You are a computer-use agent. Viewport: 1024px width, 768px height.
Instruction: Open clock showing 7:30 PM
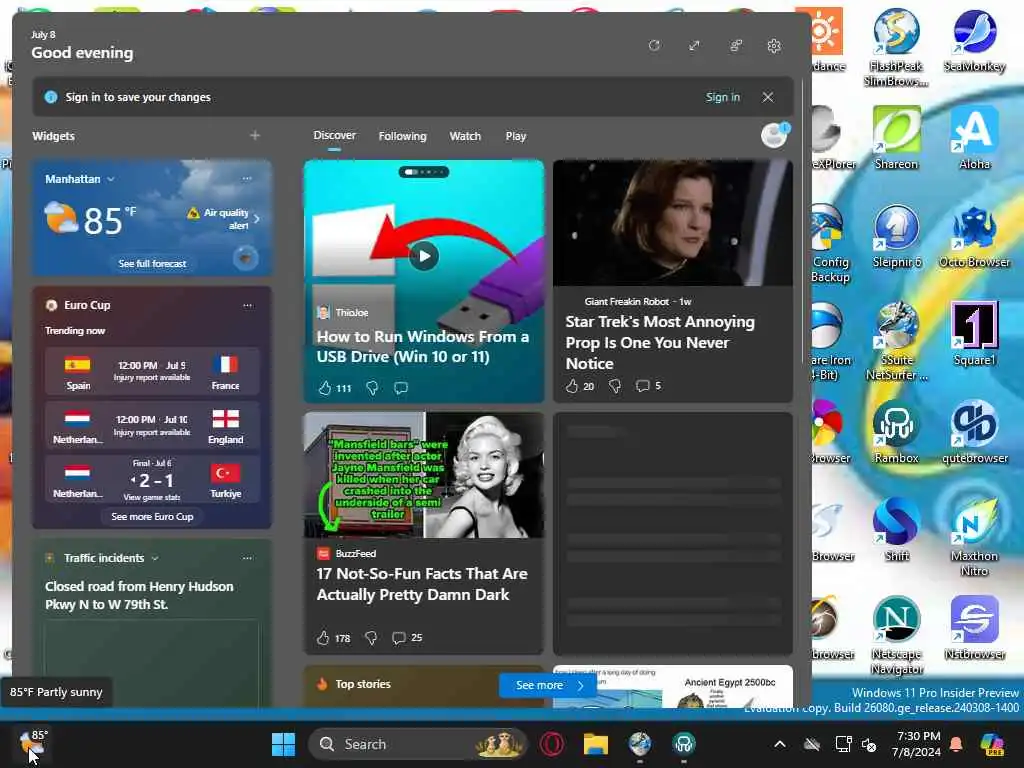point(917,744)
